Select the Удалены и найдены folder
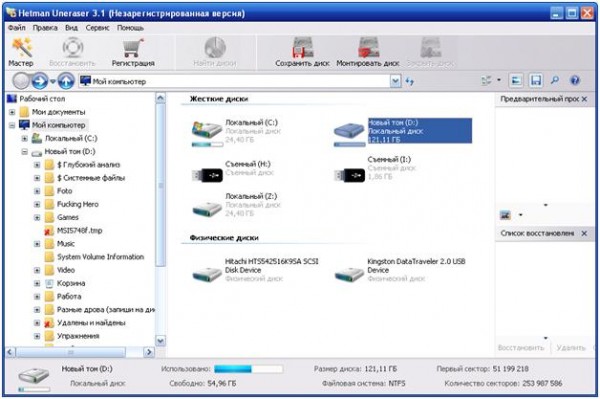The image size is (600, 399). (91, 323)
